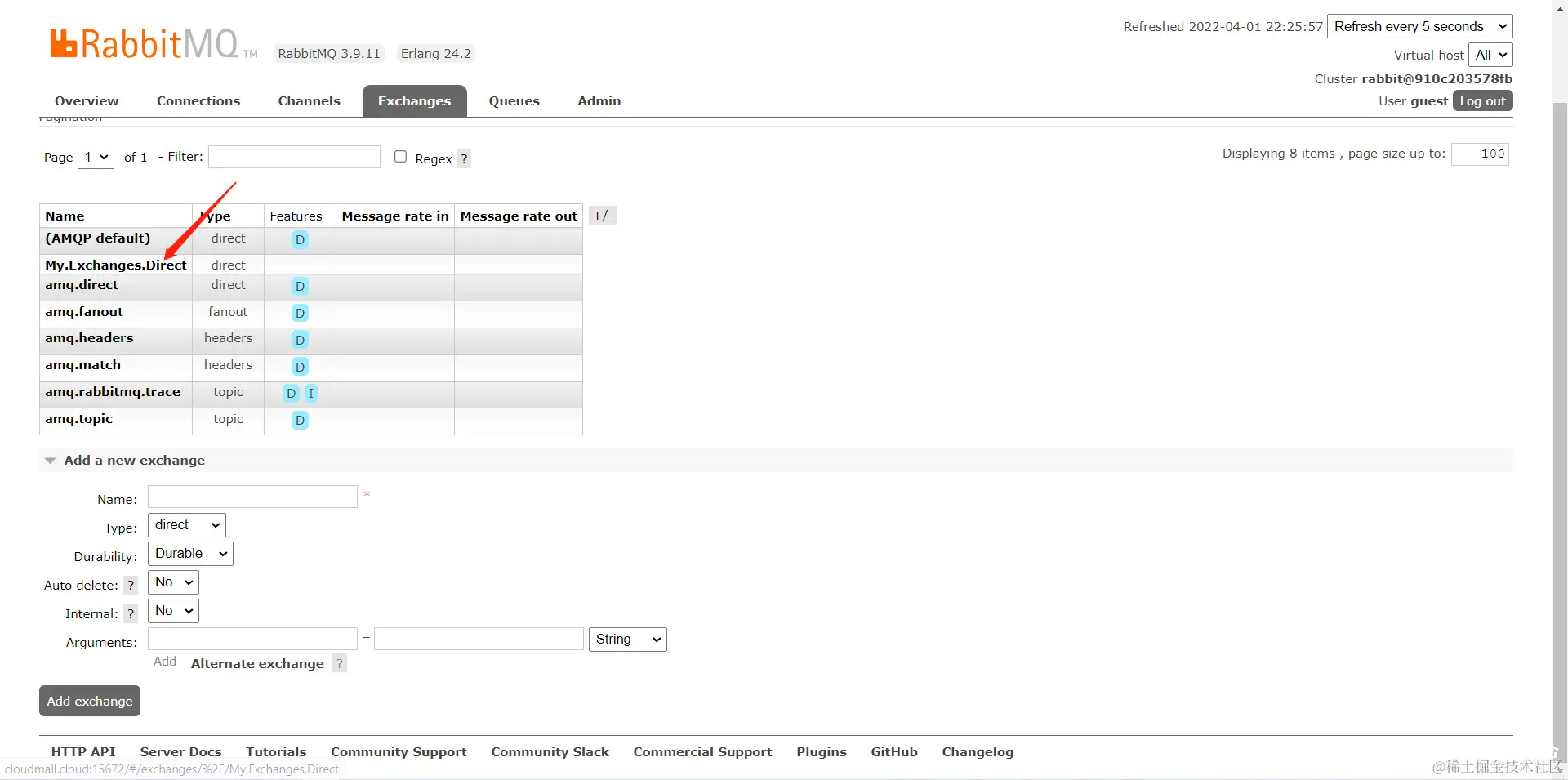Click the Log out button

(x=1483, y=101)
